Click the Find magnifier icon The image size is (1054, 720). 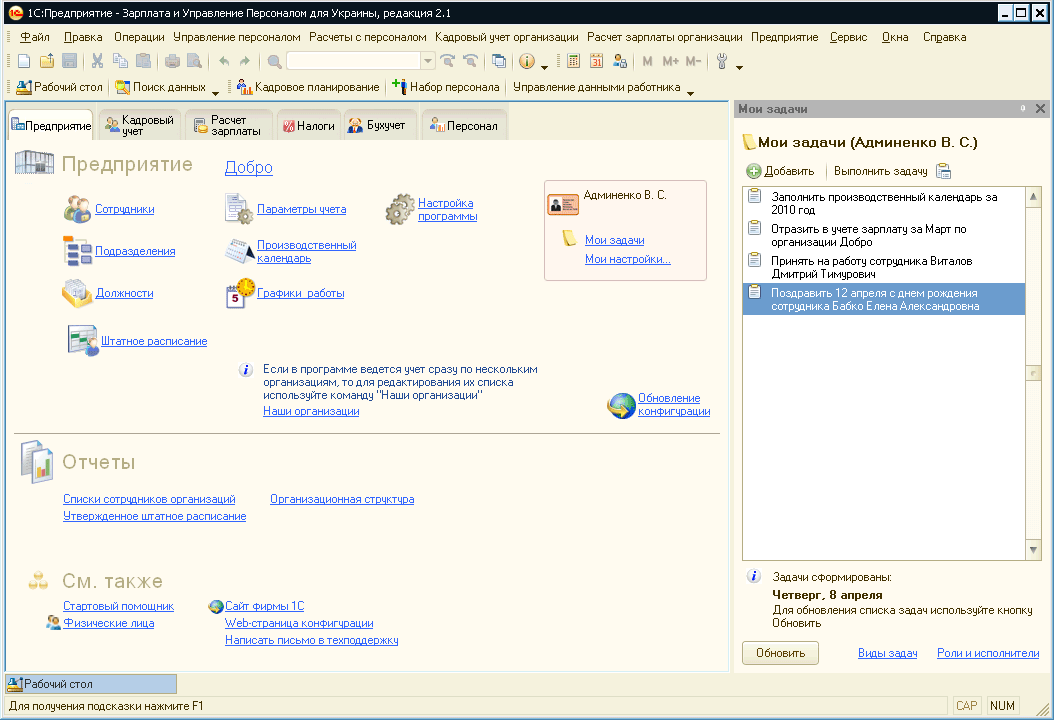pyautogui.click(x=274, y=62)
